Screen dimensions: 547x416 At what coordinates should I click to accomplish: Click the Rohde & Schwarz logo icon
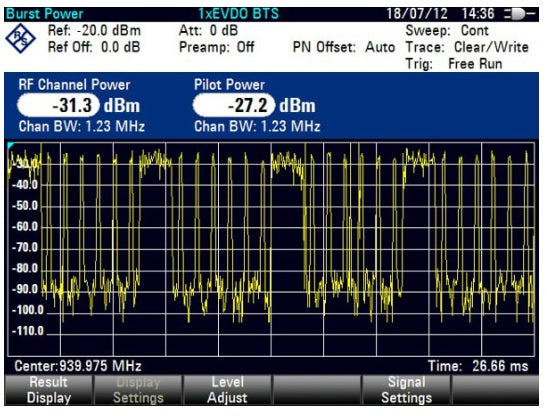pos(20,38)
